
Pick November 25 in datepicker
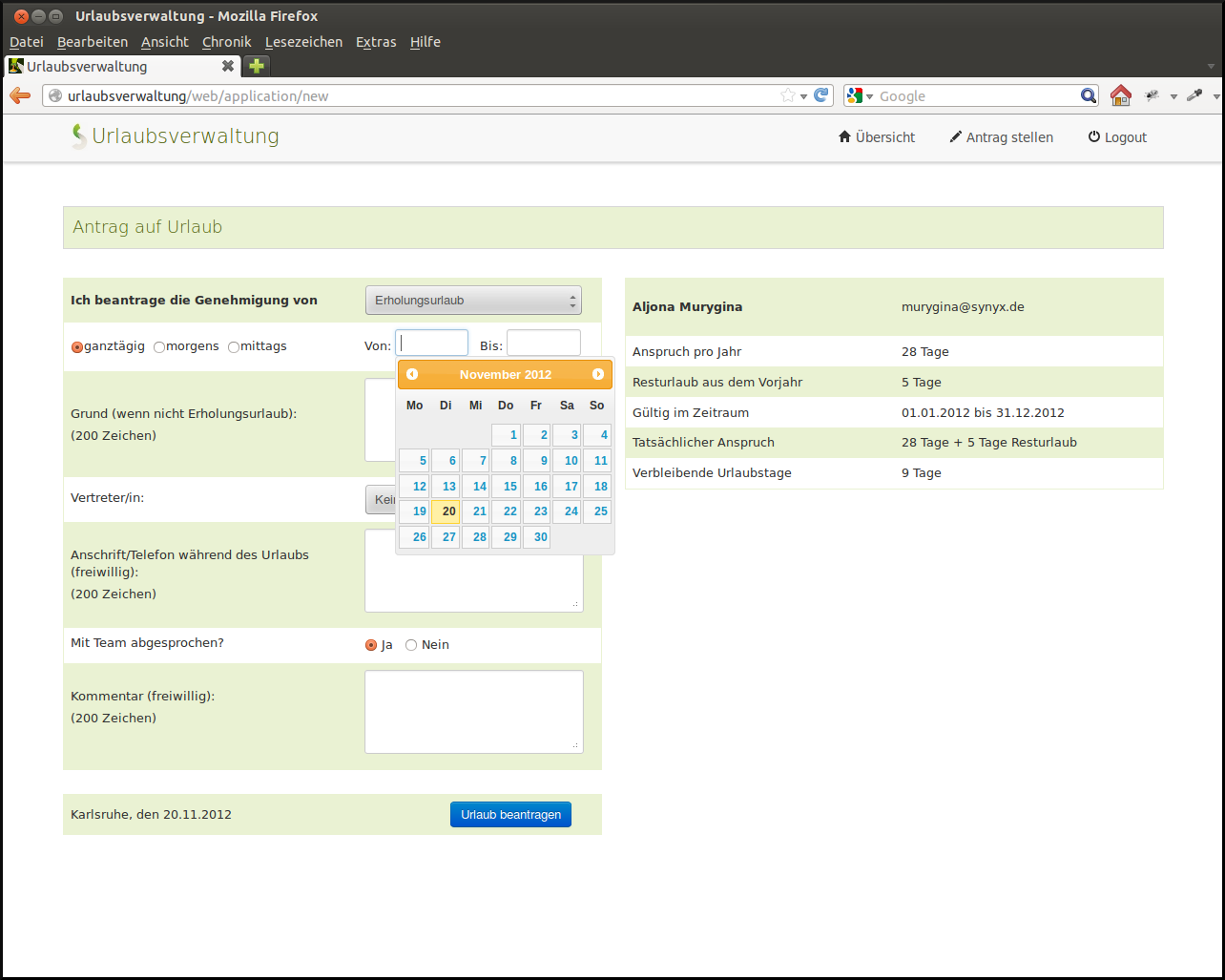[x=597, y=511]
